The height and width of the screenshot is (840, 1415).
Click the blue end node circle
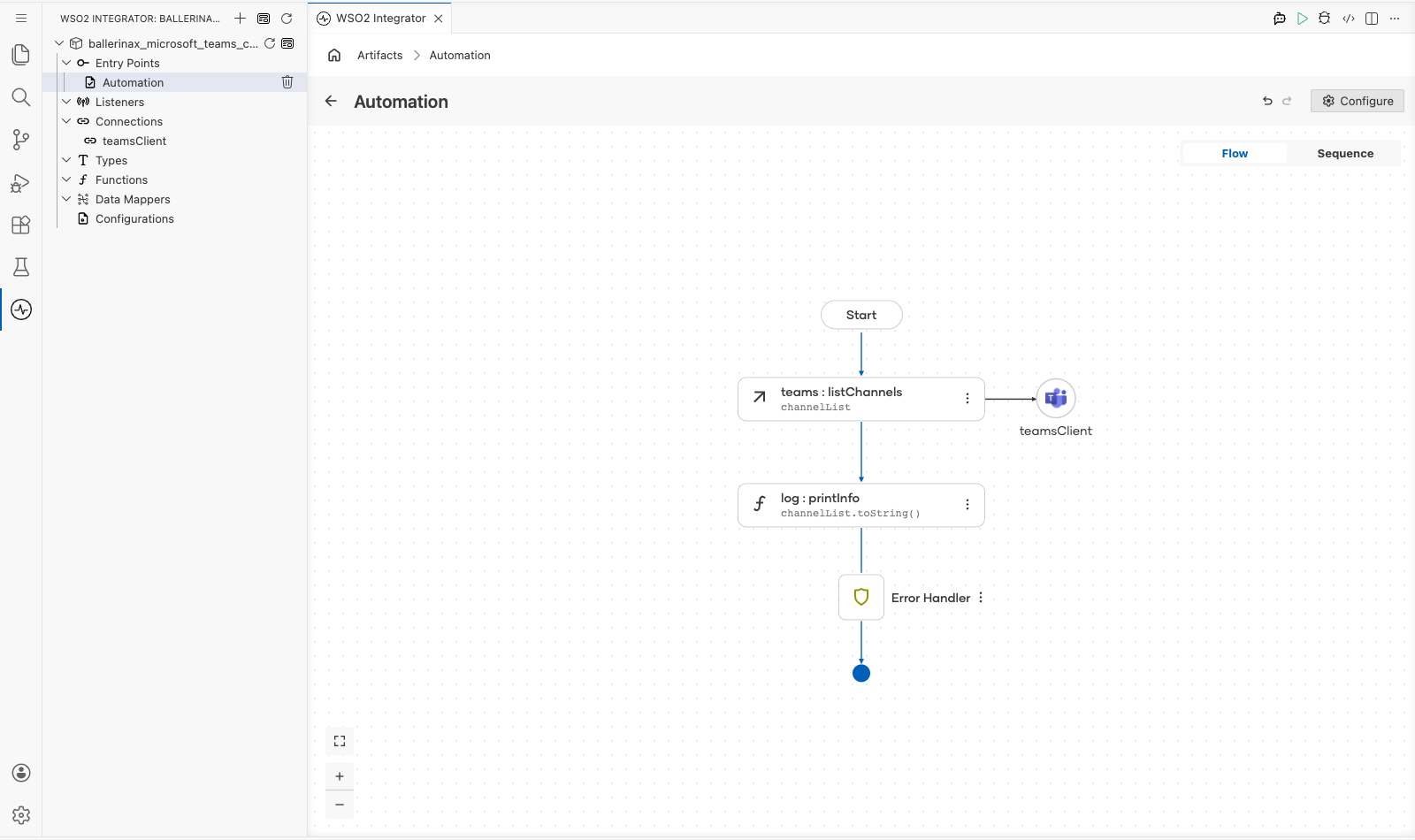pos(861,674)
